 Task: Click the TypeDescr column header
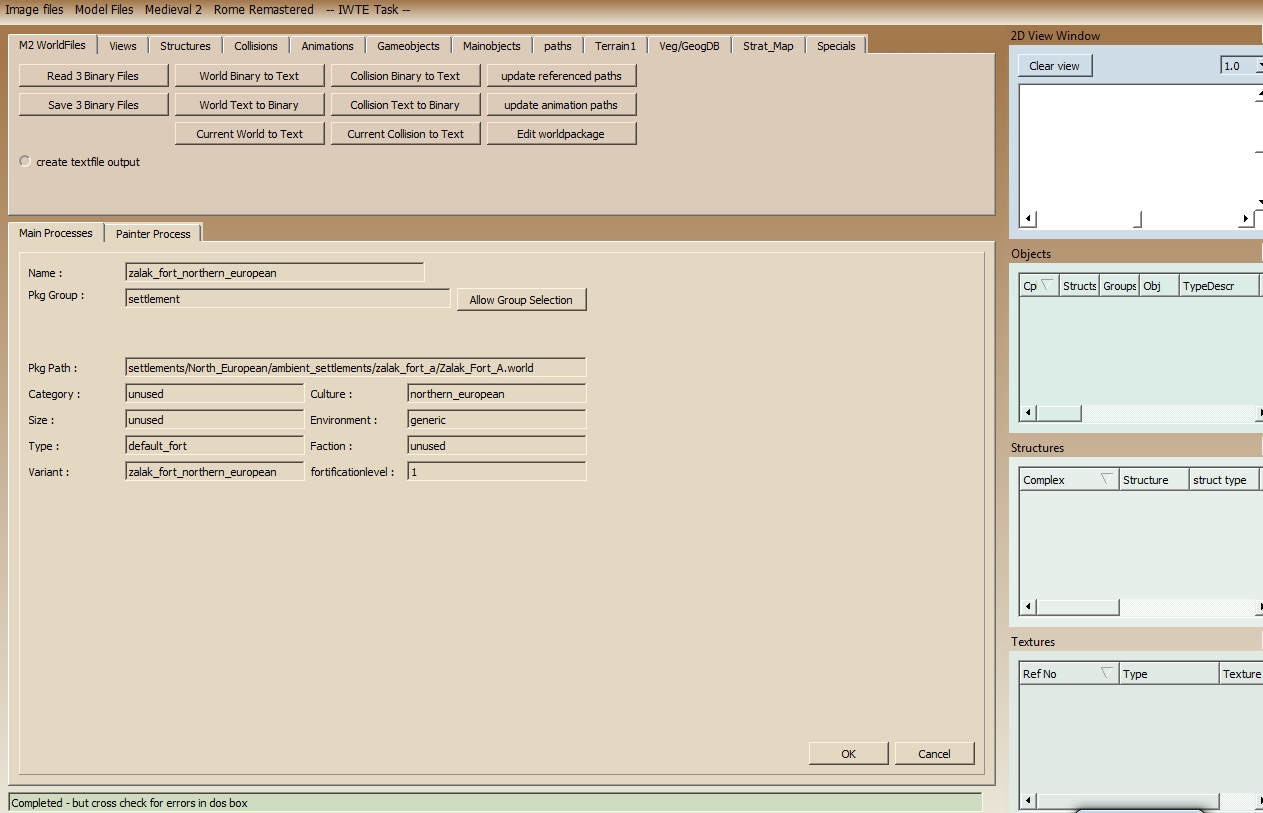pyautogui.click(x=1219, y=286)
